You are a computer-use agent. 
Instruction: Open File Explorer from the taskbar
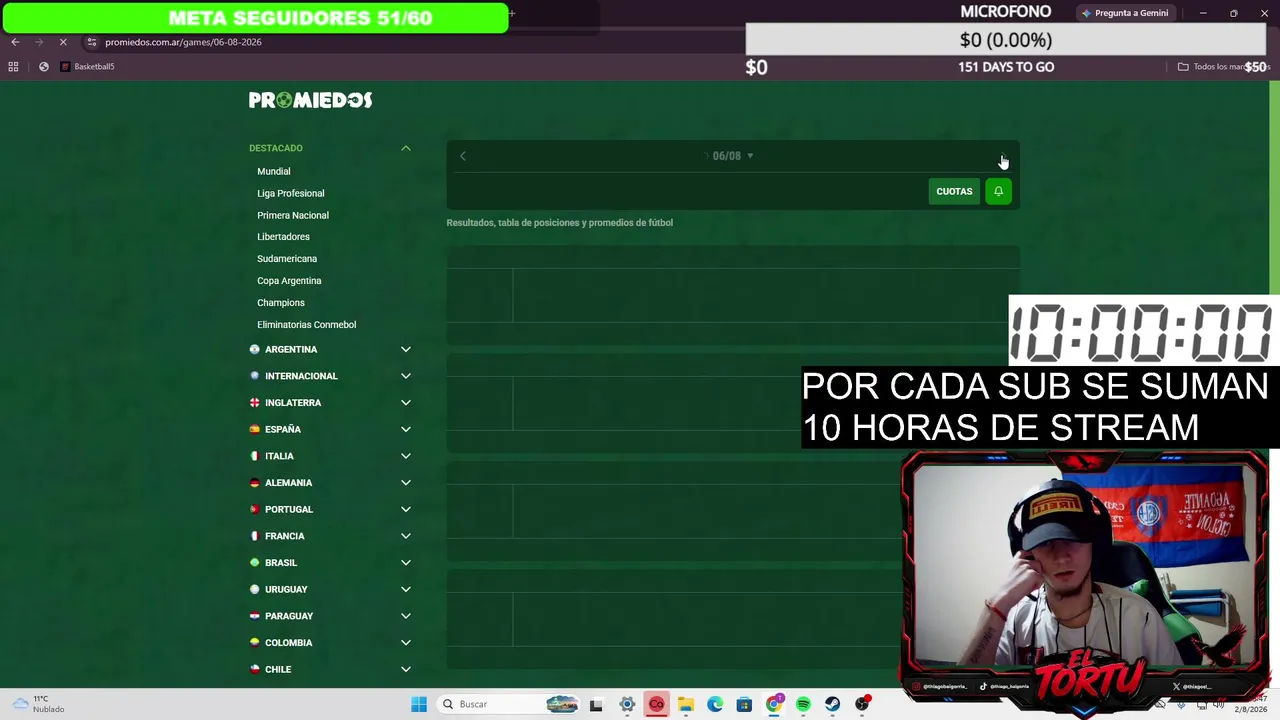click(x=685, y=704)
